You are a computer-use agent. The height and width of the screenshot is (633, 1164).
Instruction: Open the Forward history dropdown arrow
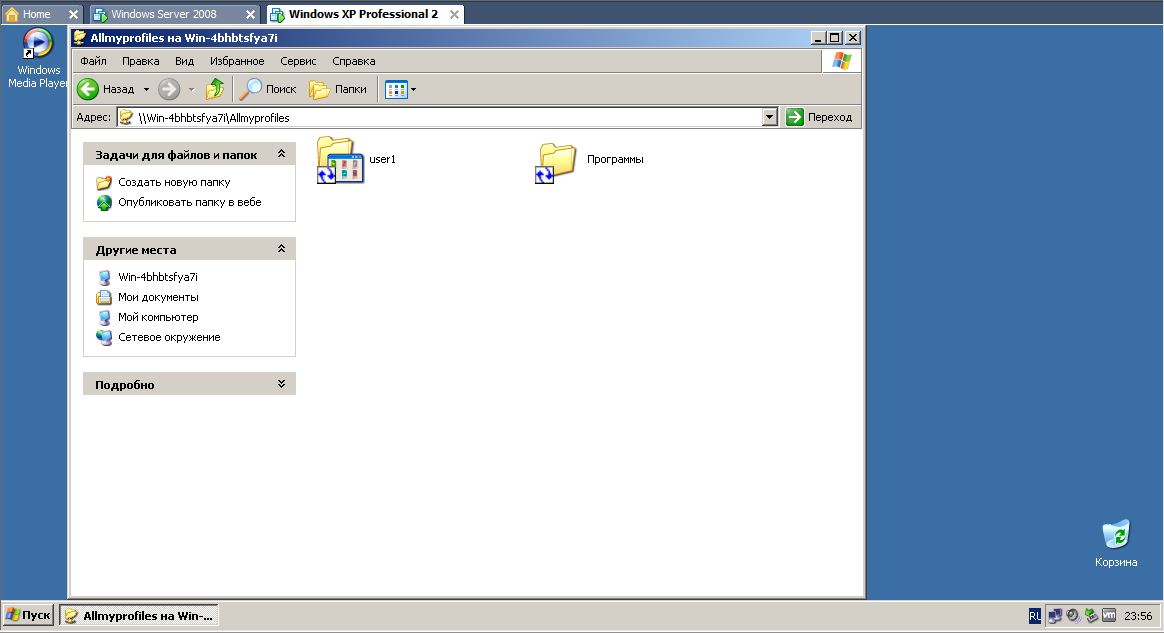[x=191, y=89]
